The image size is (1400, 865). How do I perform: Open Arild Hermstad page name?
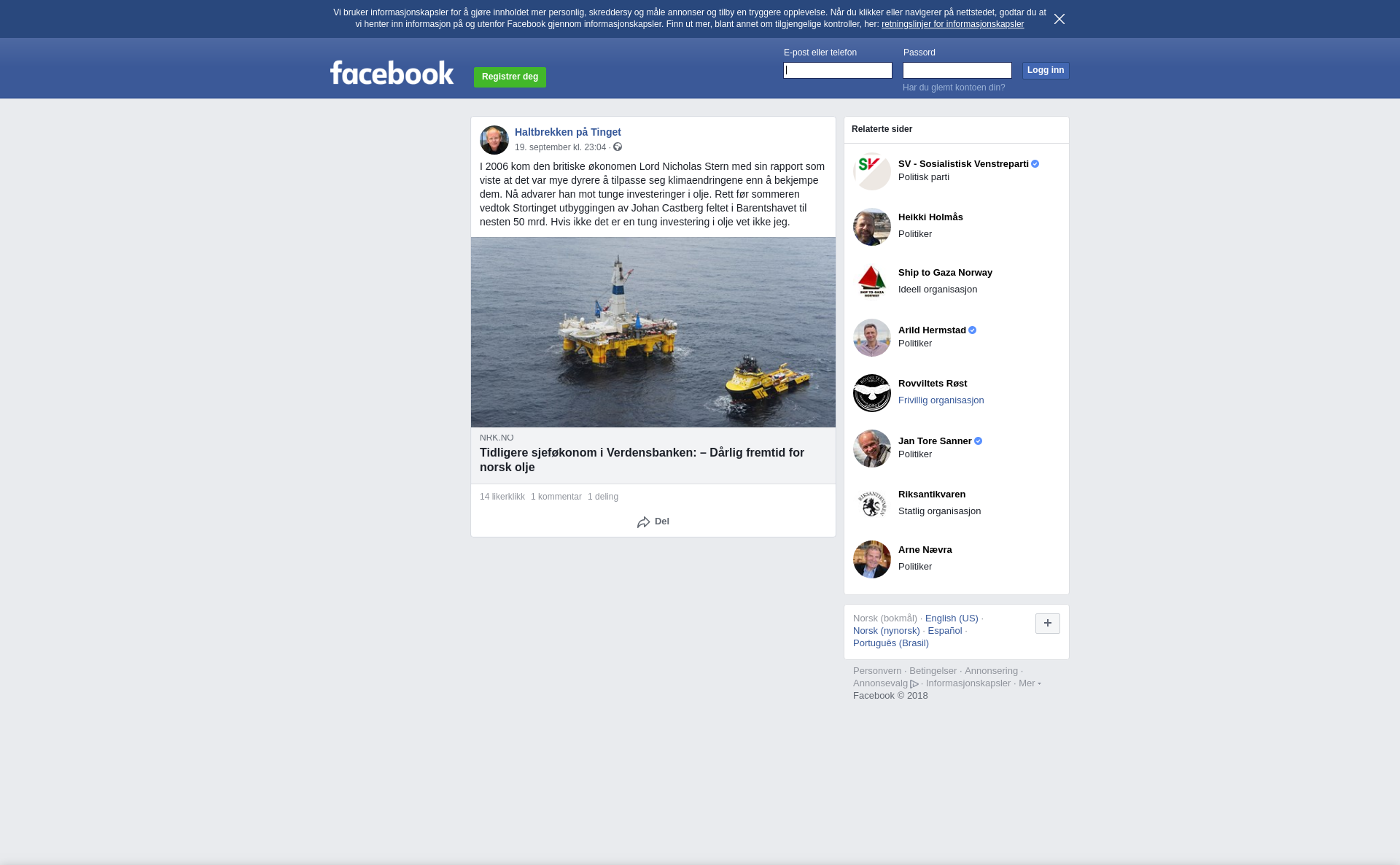932,330
